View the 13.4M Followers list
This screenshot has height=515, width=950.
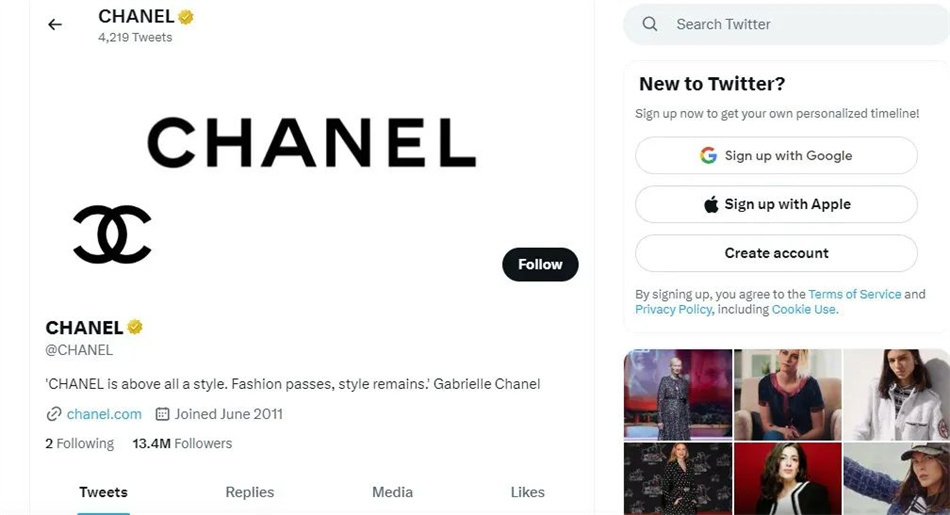pyautogui.click(x=182, y=443)
